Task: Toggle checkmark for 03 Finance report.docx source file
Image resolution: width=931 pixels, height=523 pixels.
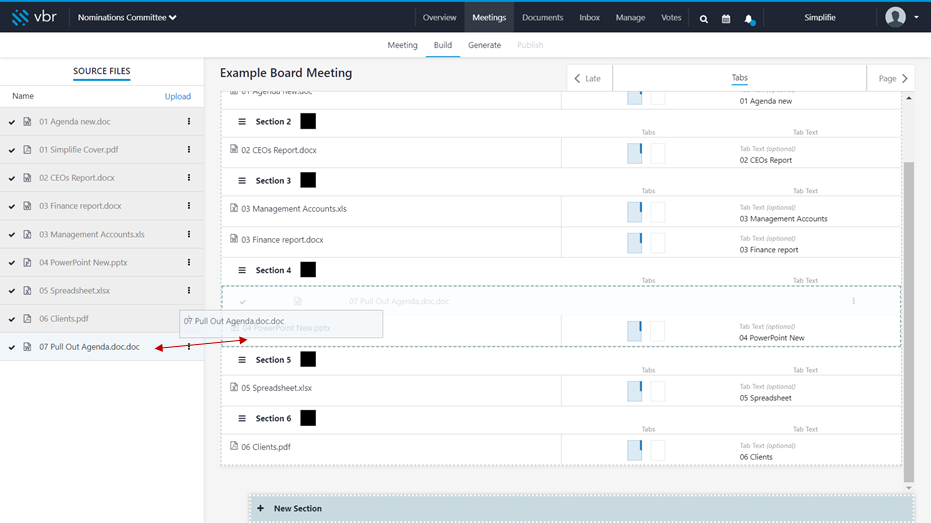Action: point(12,206)
